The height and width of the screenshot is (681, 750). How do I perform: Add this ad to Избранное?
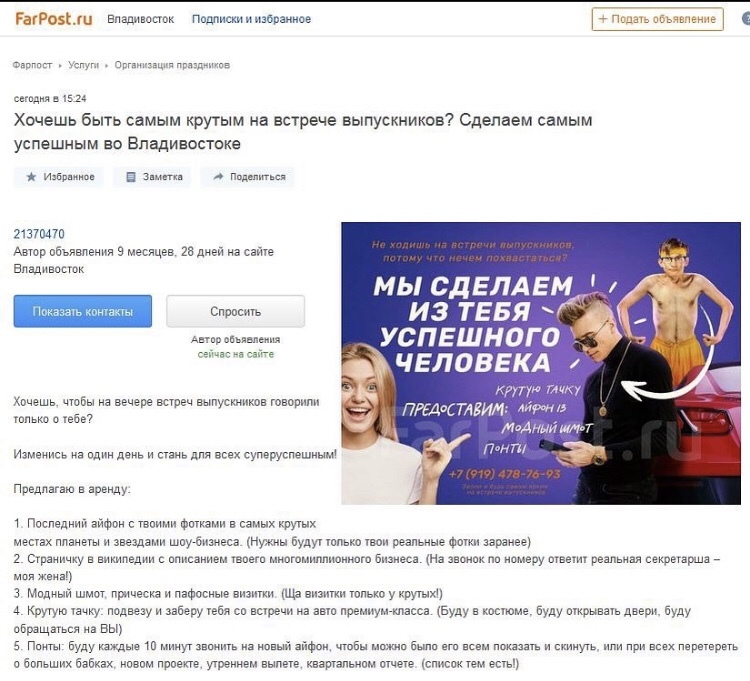[x=58, y=177]
